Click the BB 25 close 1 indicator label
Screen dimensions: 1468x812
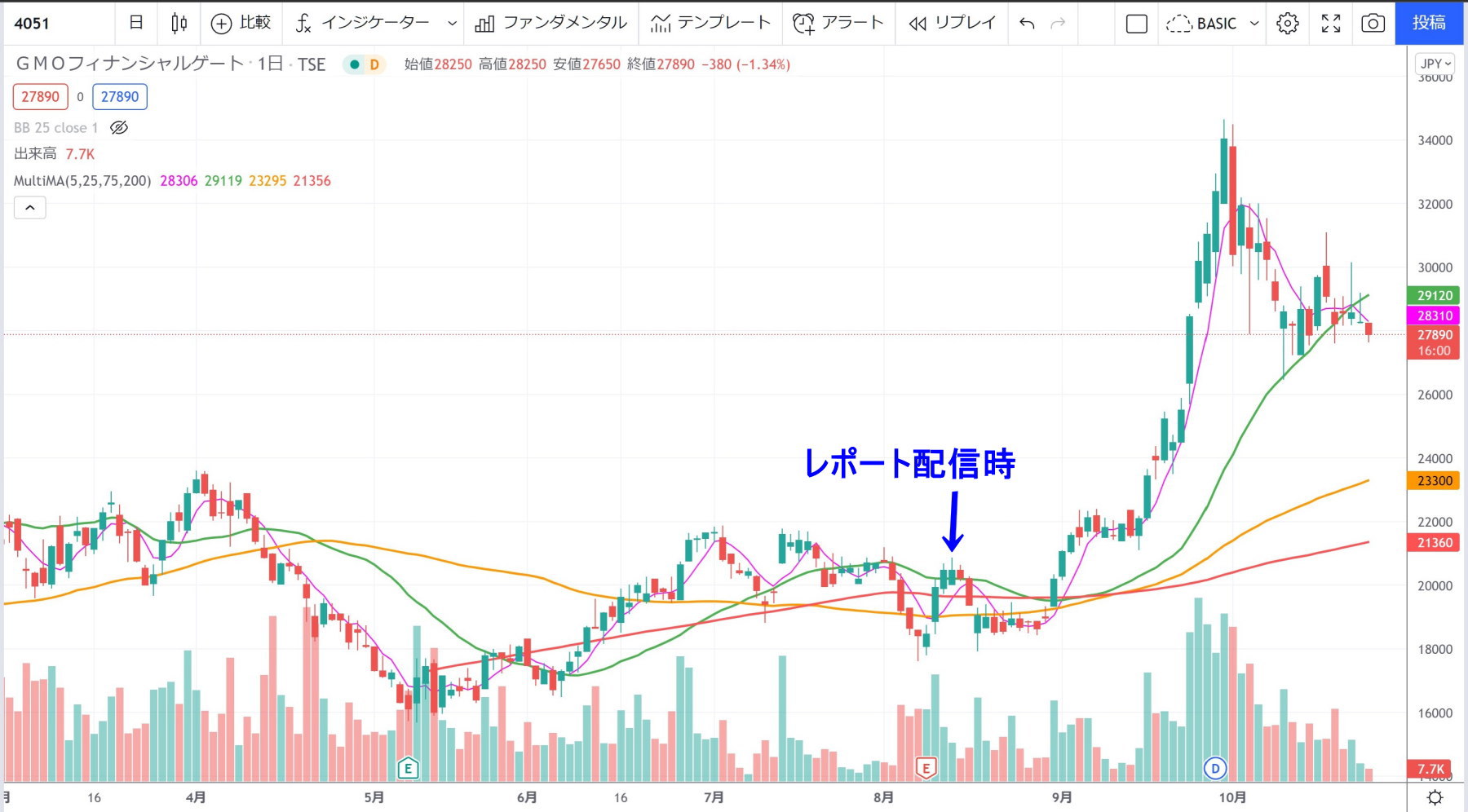coord(55,128)
